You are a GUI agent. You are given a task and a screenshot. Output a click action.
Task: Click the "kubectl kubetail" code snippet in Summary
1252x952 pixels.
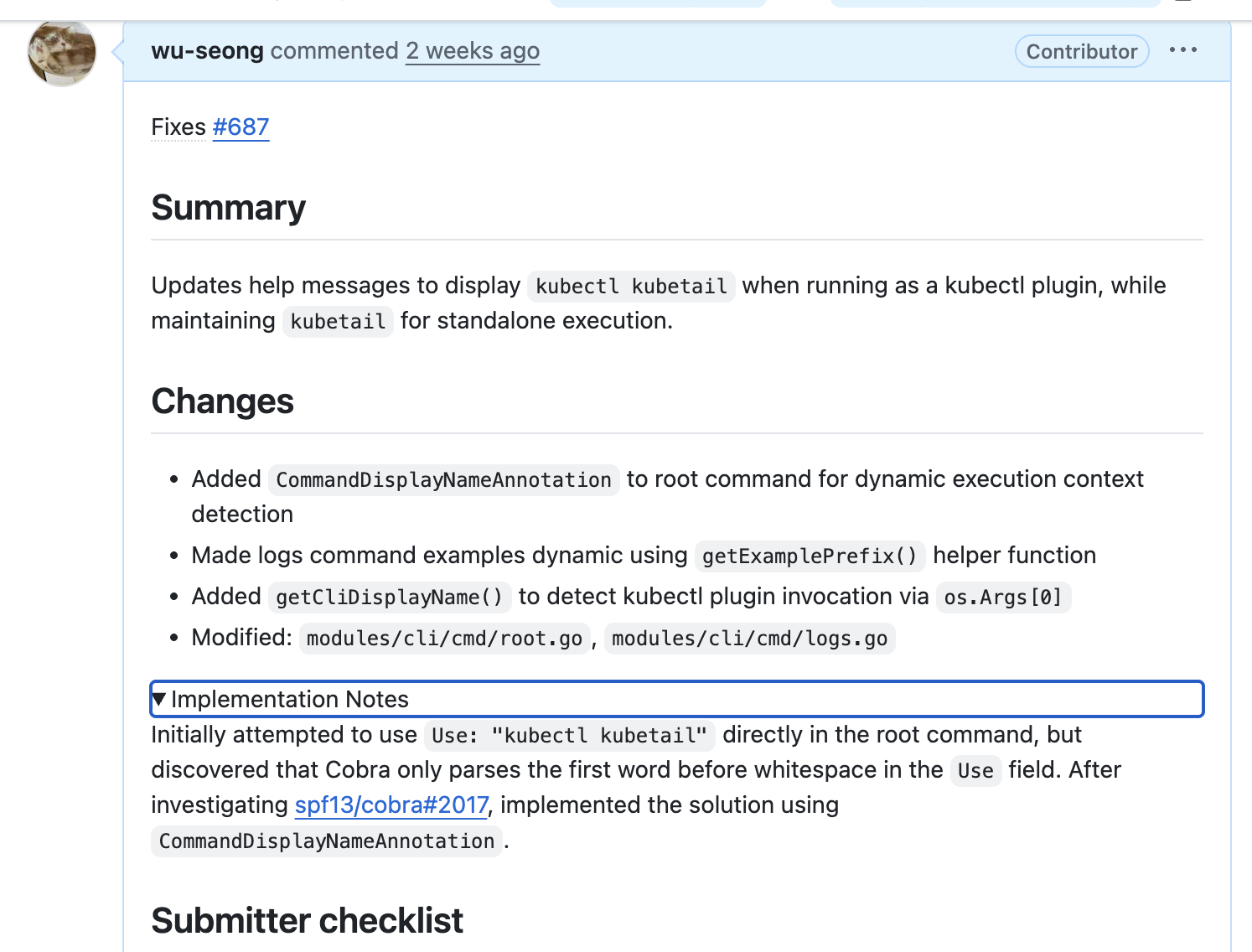pos(631,287)
